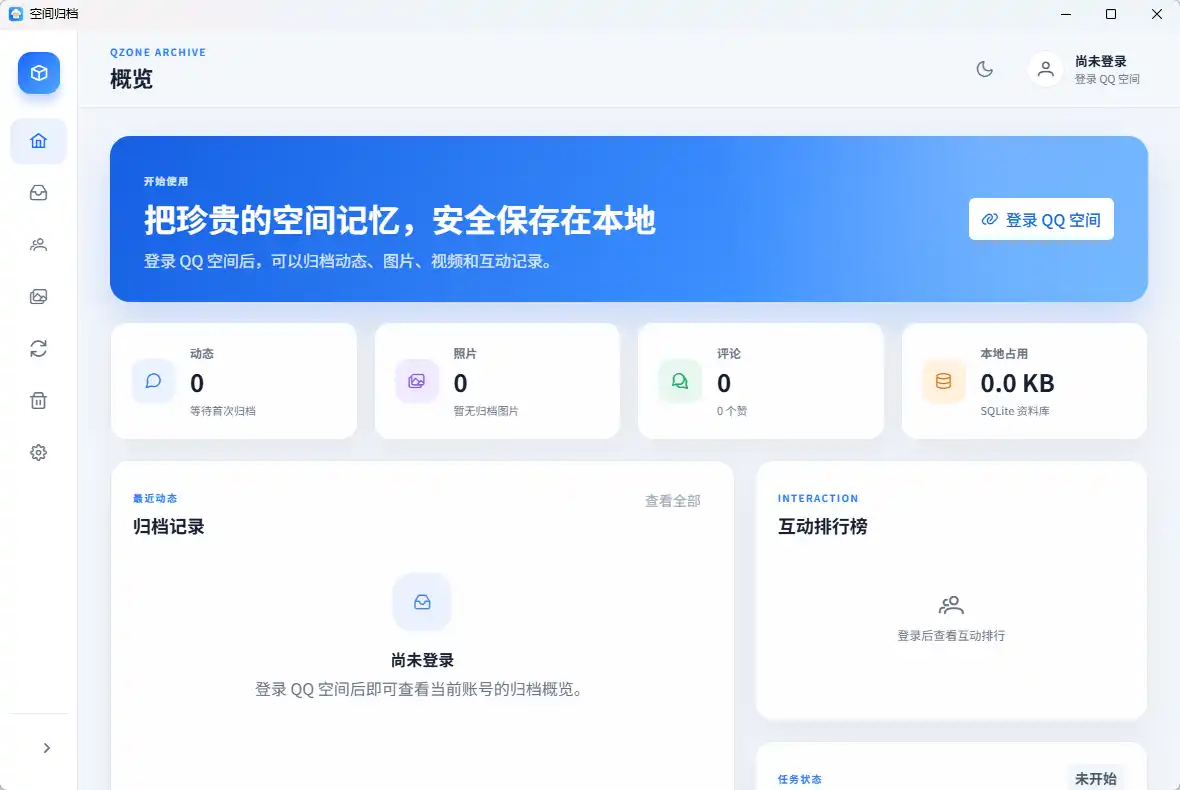Click the user avatar icon

[1045, 69]
